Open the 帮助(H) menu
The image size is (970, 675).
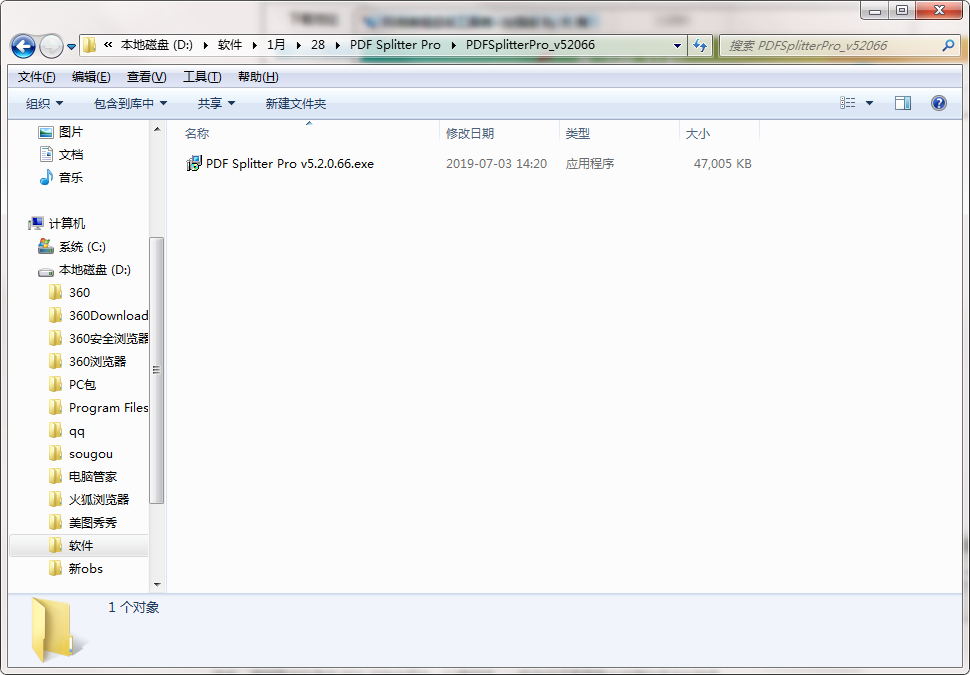pos(258,77)
